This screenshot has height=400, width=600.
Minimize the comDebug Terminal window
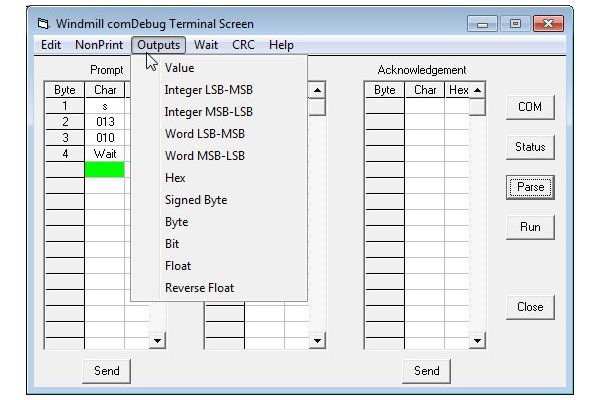click(482, 24)
